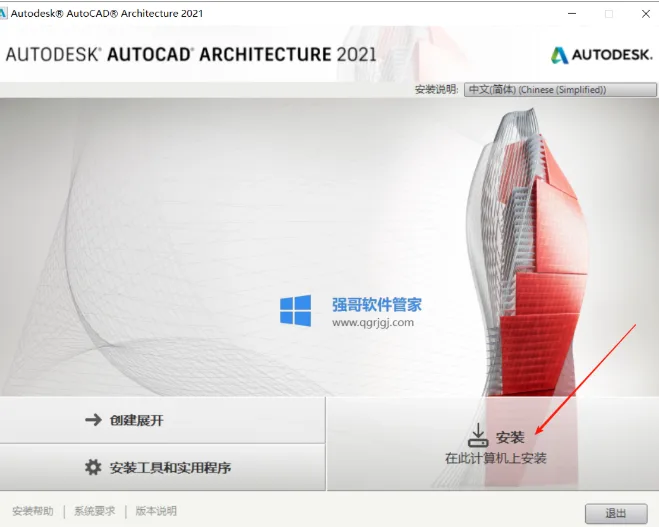Open the 版本说明 link
The image size is (659, 527).
(156, 511)
